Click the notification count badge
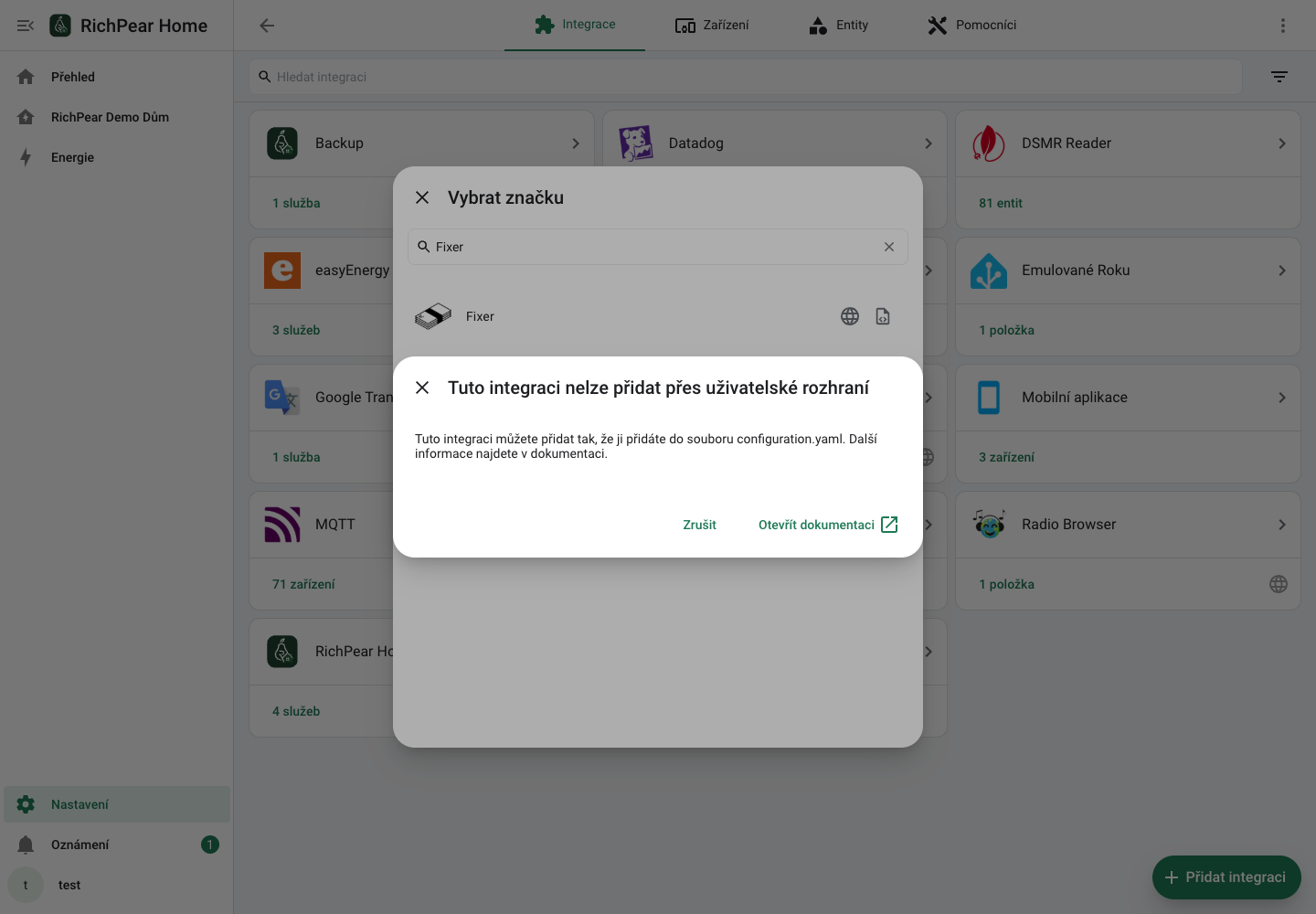Viewport: 1316px width, 914px height. 210,845
